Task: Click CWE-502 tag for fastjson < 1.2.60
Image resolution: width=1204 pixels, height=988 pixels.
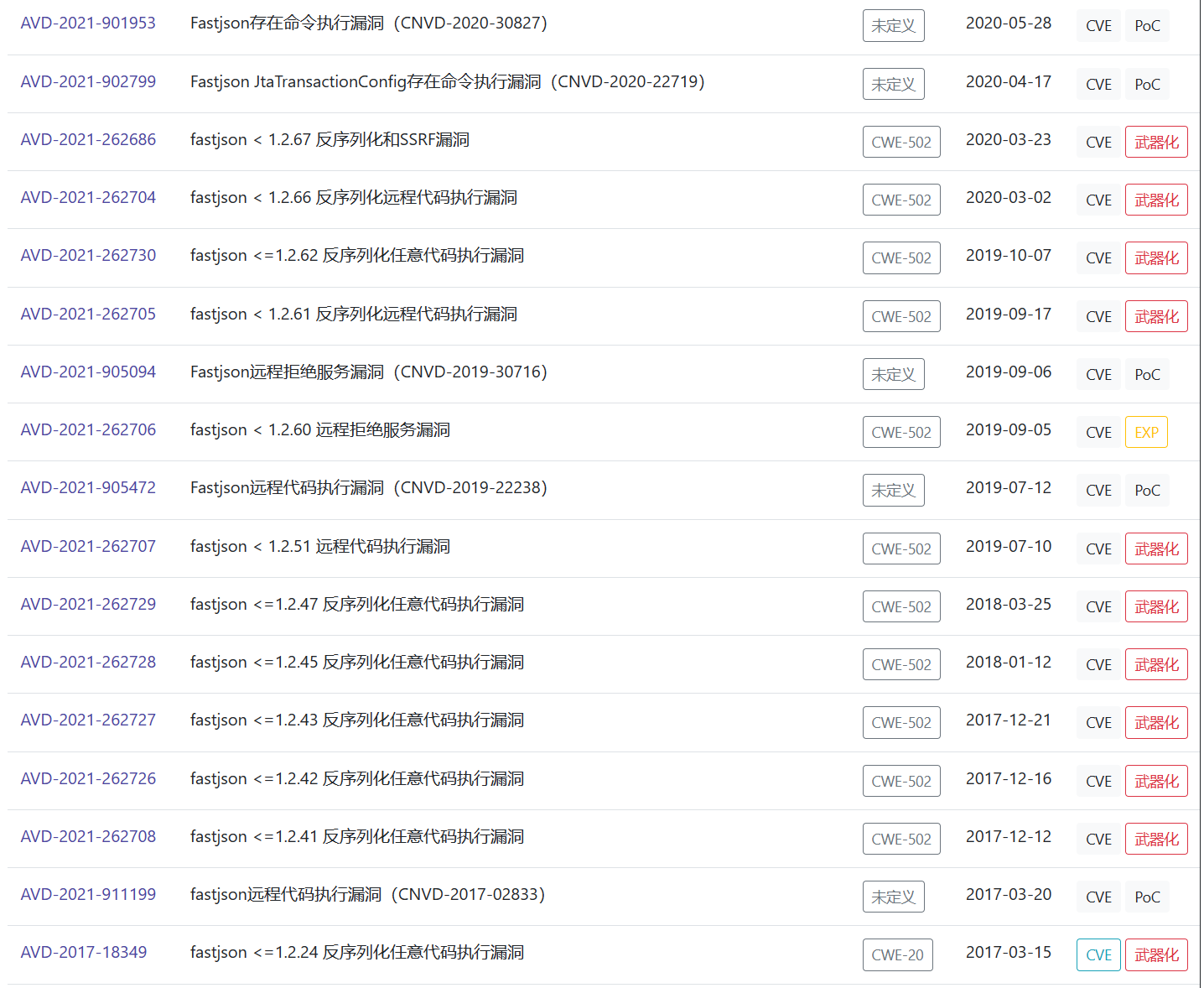Action: pos(901,432)
